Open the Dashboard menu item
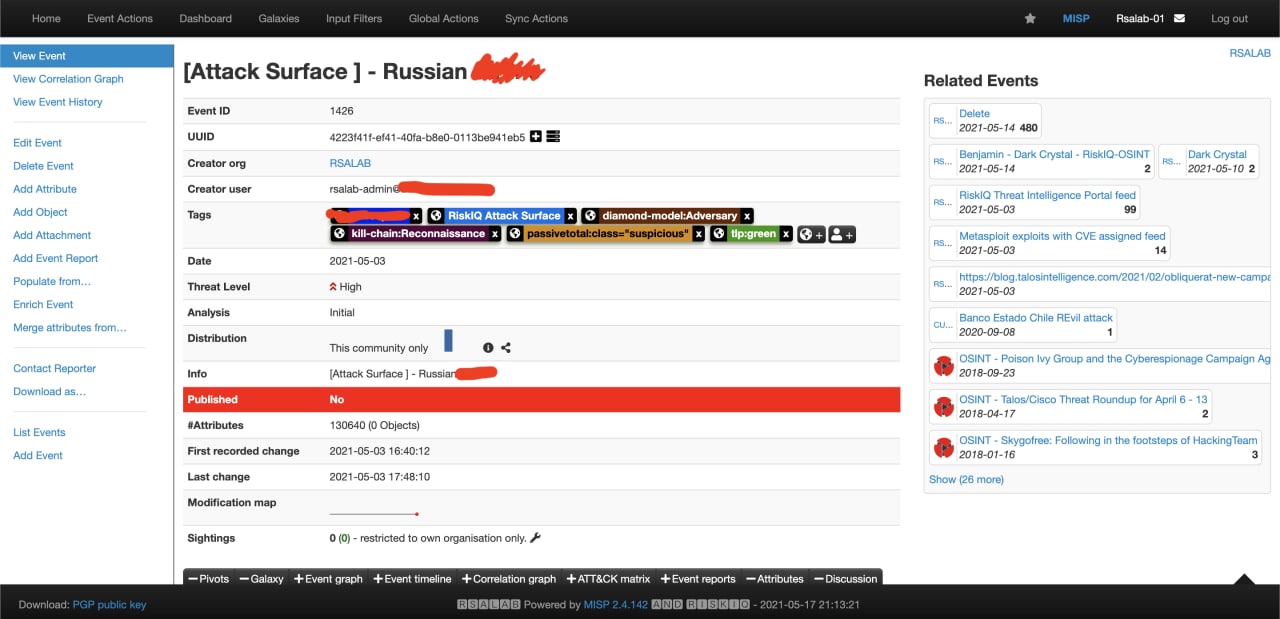Screen dimensions: 1280x619 pos(205,18)
